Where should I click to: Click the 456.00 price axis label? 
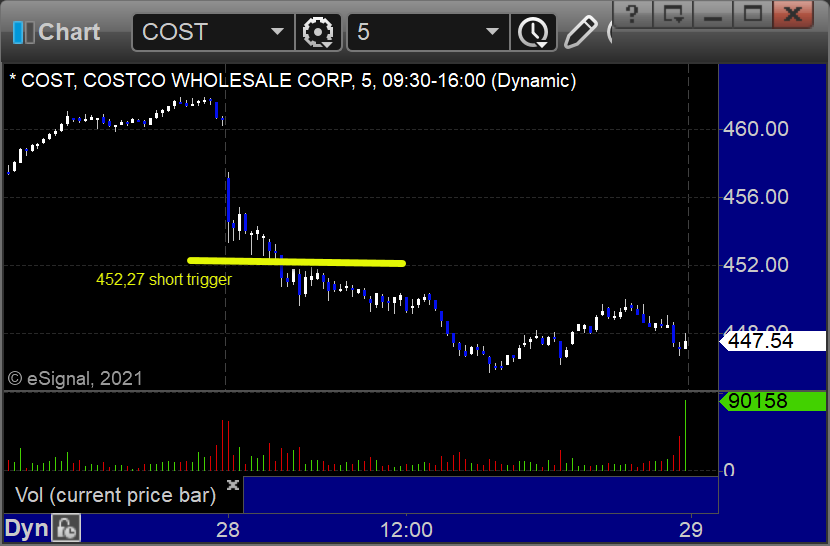coord(755,197)
